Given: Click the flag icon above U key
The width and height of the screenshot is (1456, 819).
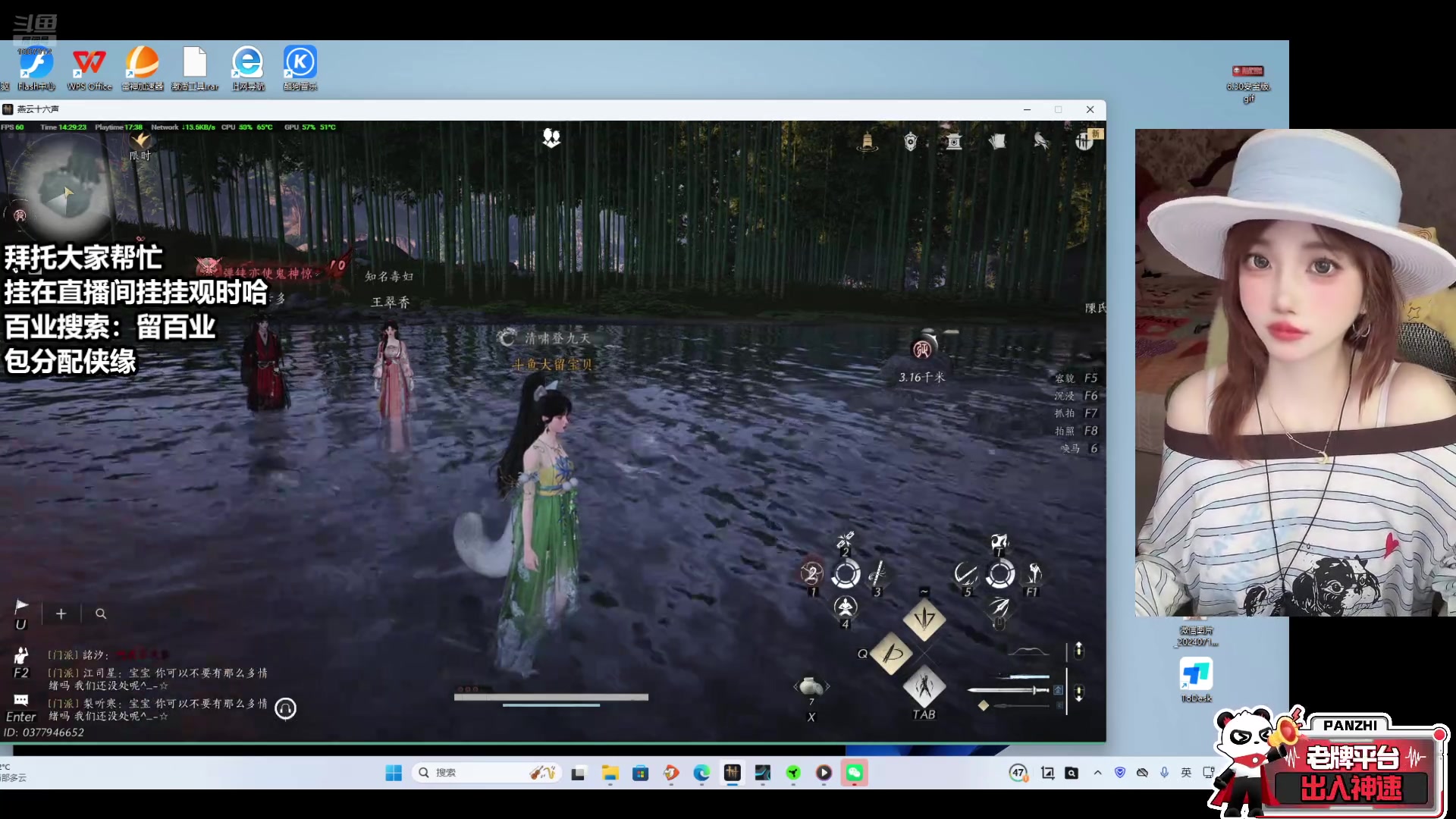Looking at the screenshot, I should coord(21,605).
